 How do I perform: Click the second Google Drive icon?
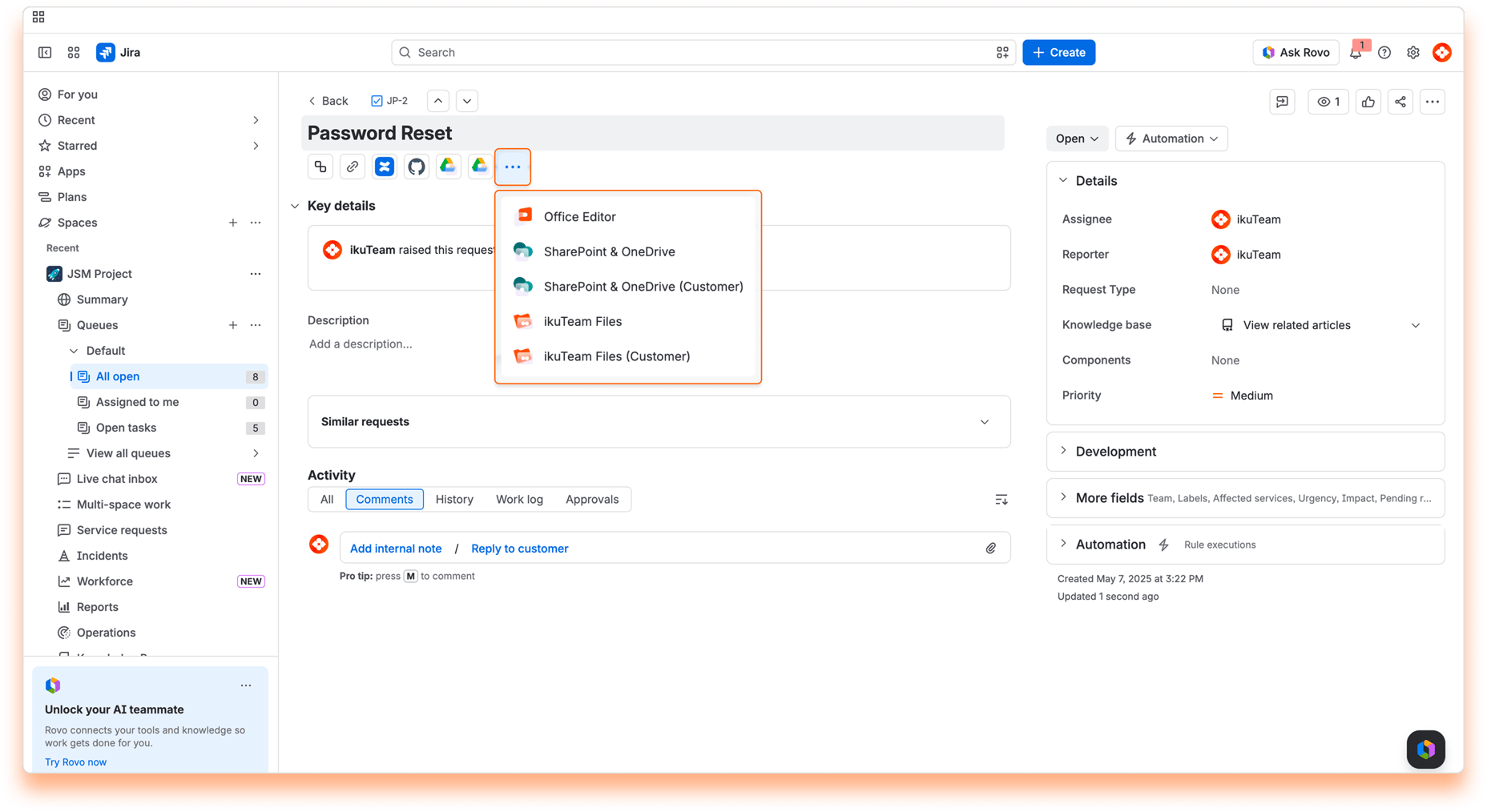480,167
